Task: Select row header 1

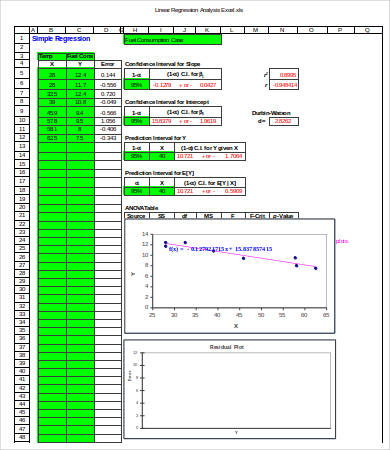Action: tap(22, 38)
